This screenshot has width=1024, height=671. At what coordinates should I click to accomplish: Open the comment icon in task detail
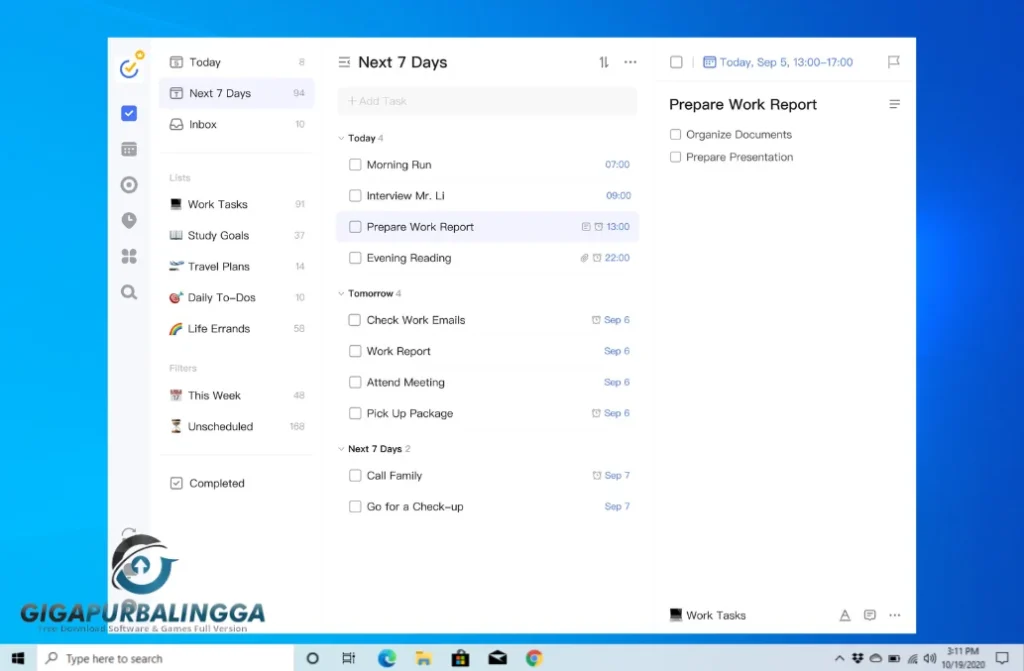pos(870,615)
